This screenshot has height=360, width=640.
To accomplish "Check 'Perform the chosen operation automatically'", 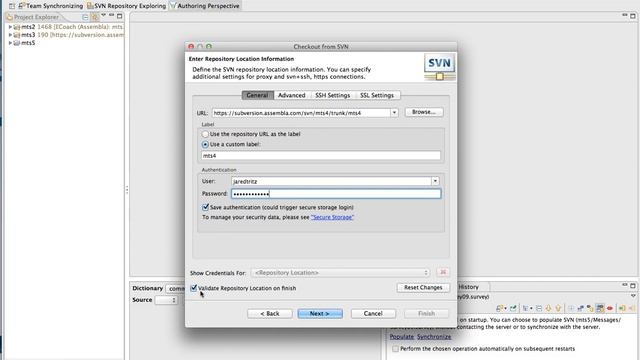I will coord(395,349).
